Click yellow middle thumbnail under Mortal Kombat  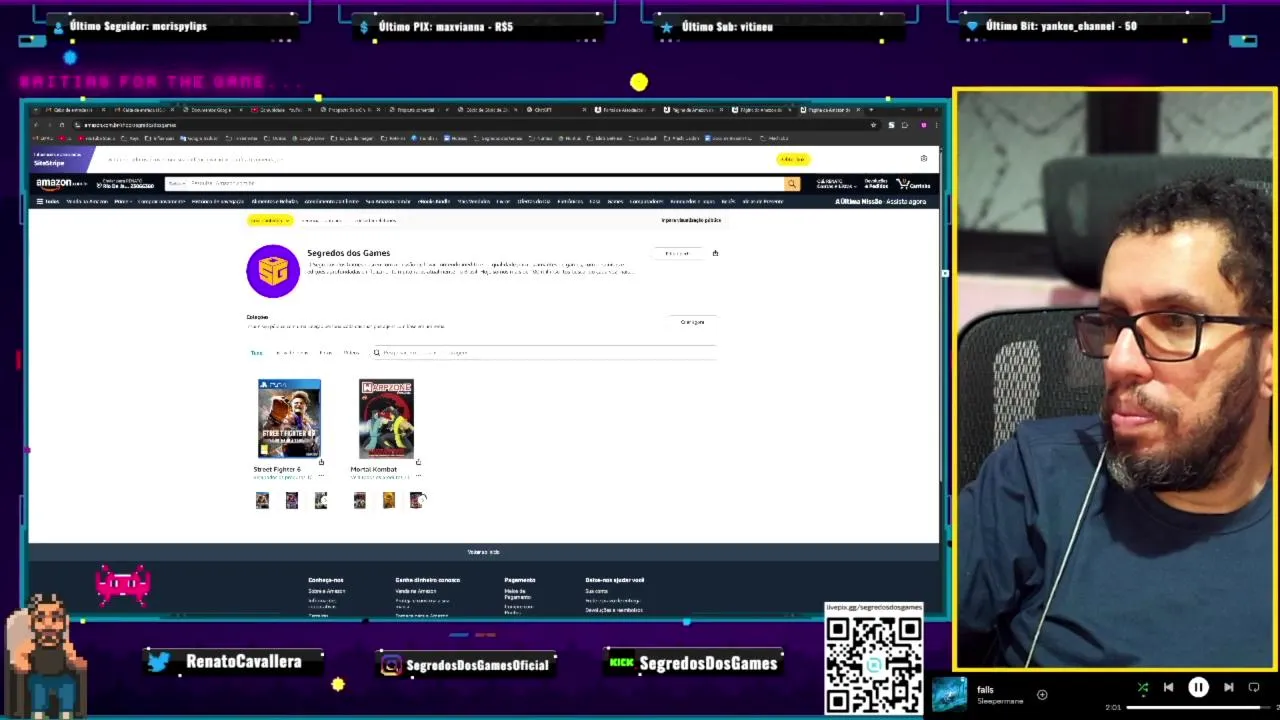[x=389, y=500]
